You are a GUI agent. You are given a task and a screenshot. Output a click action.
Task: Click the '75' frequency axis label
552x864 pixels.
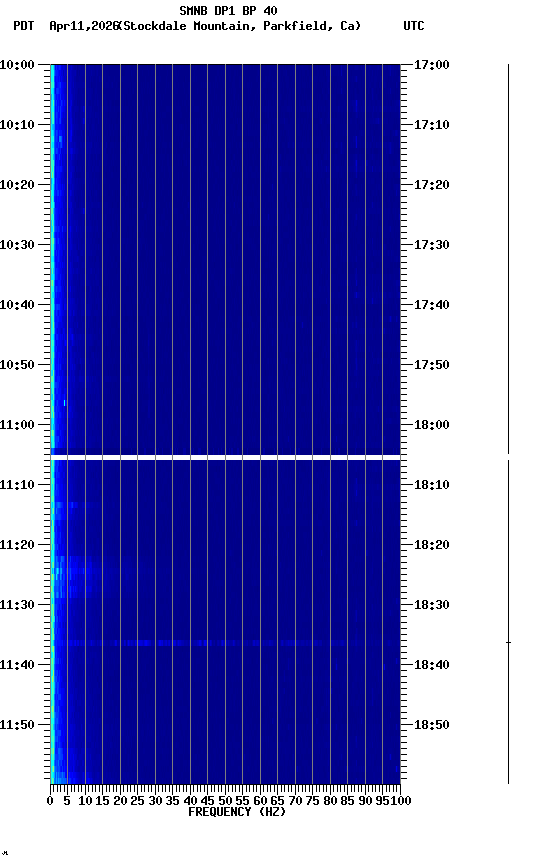click(x=312, y=802)
